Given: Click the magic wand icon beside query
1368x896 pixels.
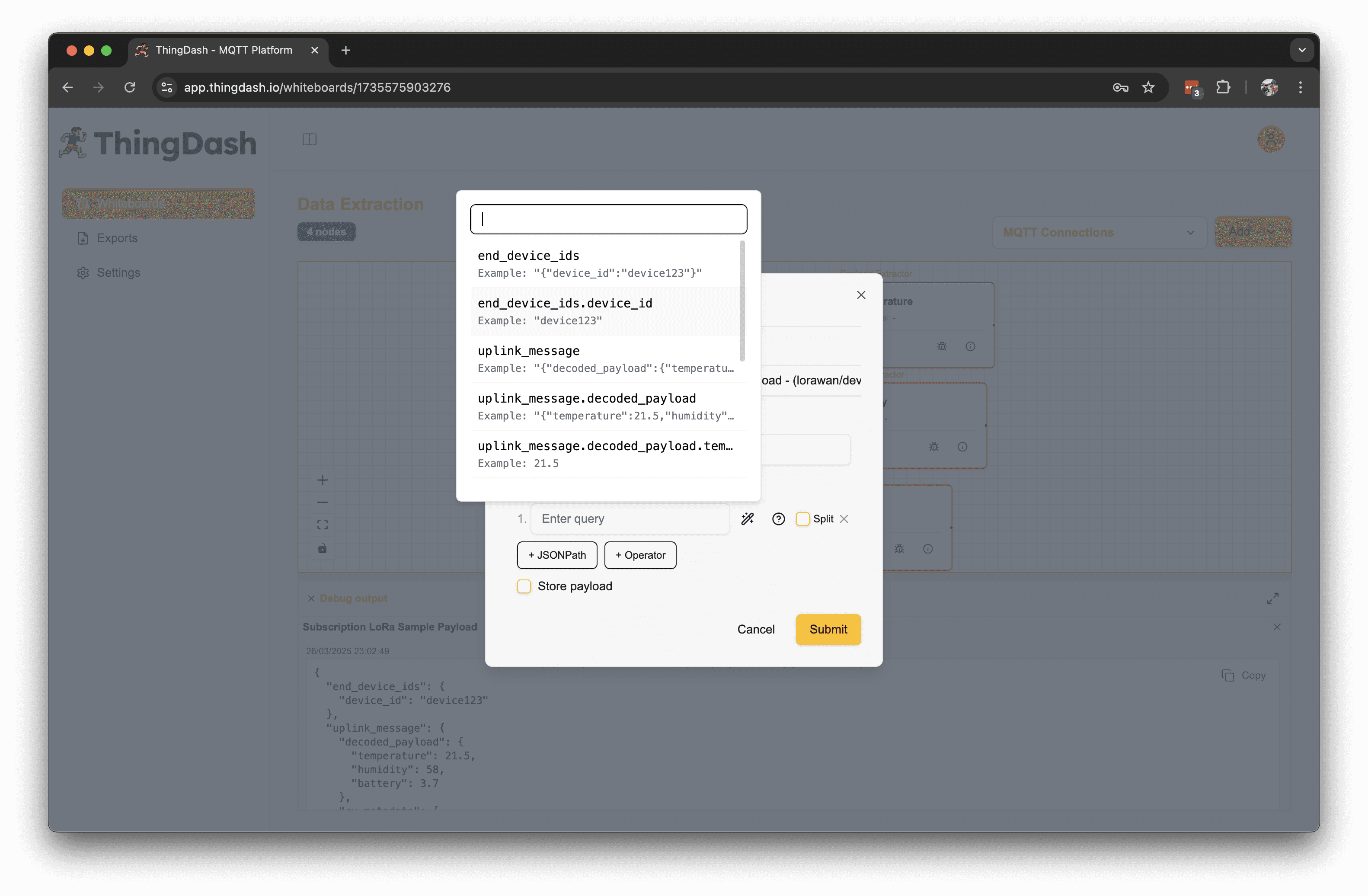Looking at the screenshot, I should click(747, 519).
